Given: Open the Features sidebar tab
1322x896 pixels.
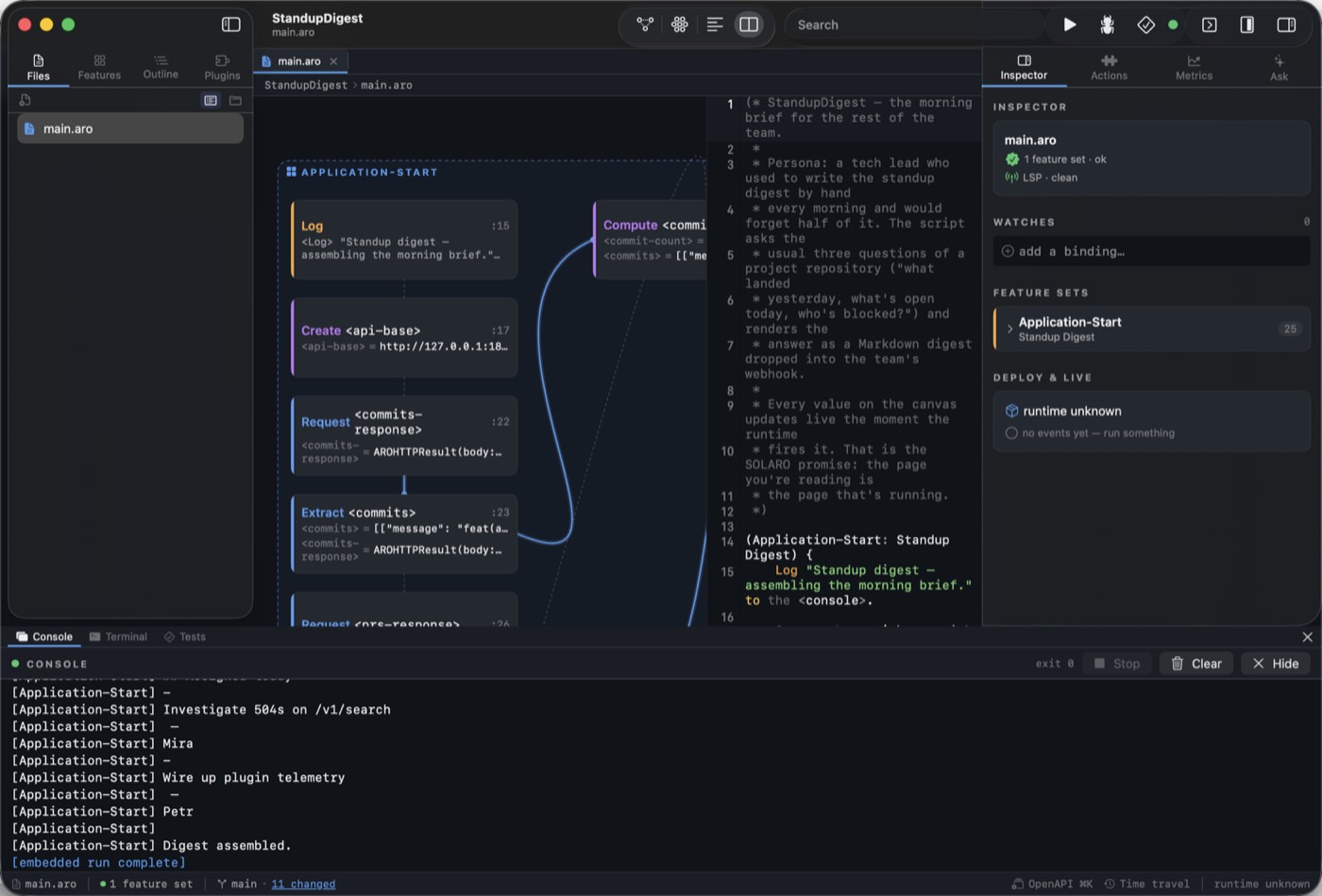Looking at the screenshot, I should [99, 67].
